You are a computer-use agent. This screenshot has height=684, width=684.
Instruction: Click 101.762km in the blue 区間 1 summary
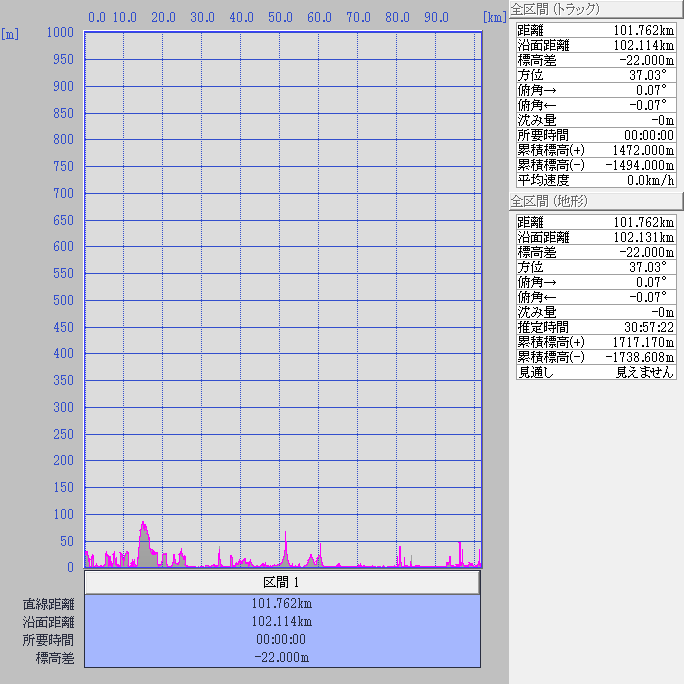[x=282, y=603]
